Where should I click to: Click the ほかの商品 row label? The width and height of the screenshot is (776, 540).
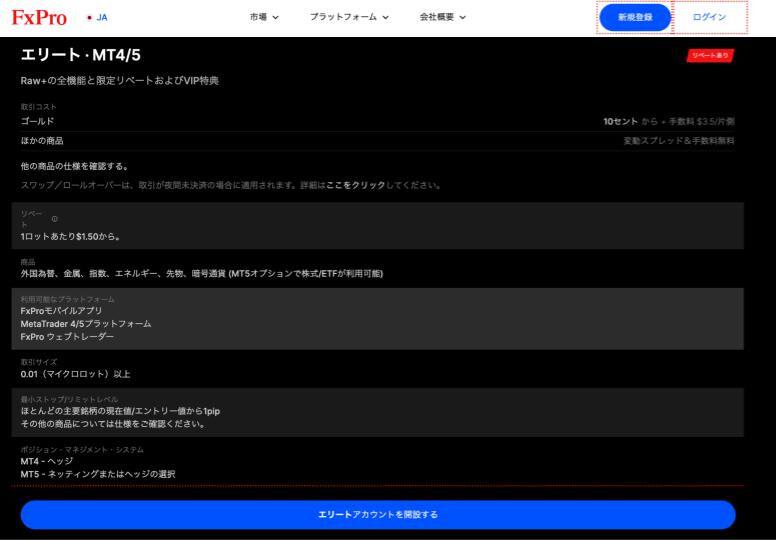click(42, 141)
